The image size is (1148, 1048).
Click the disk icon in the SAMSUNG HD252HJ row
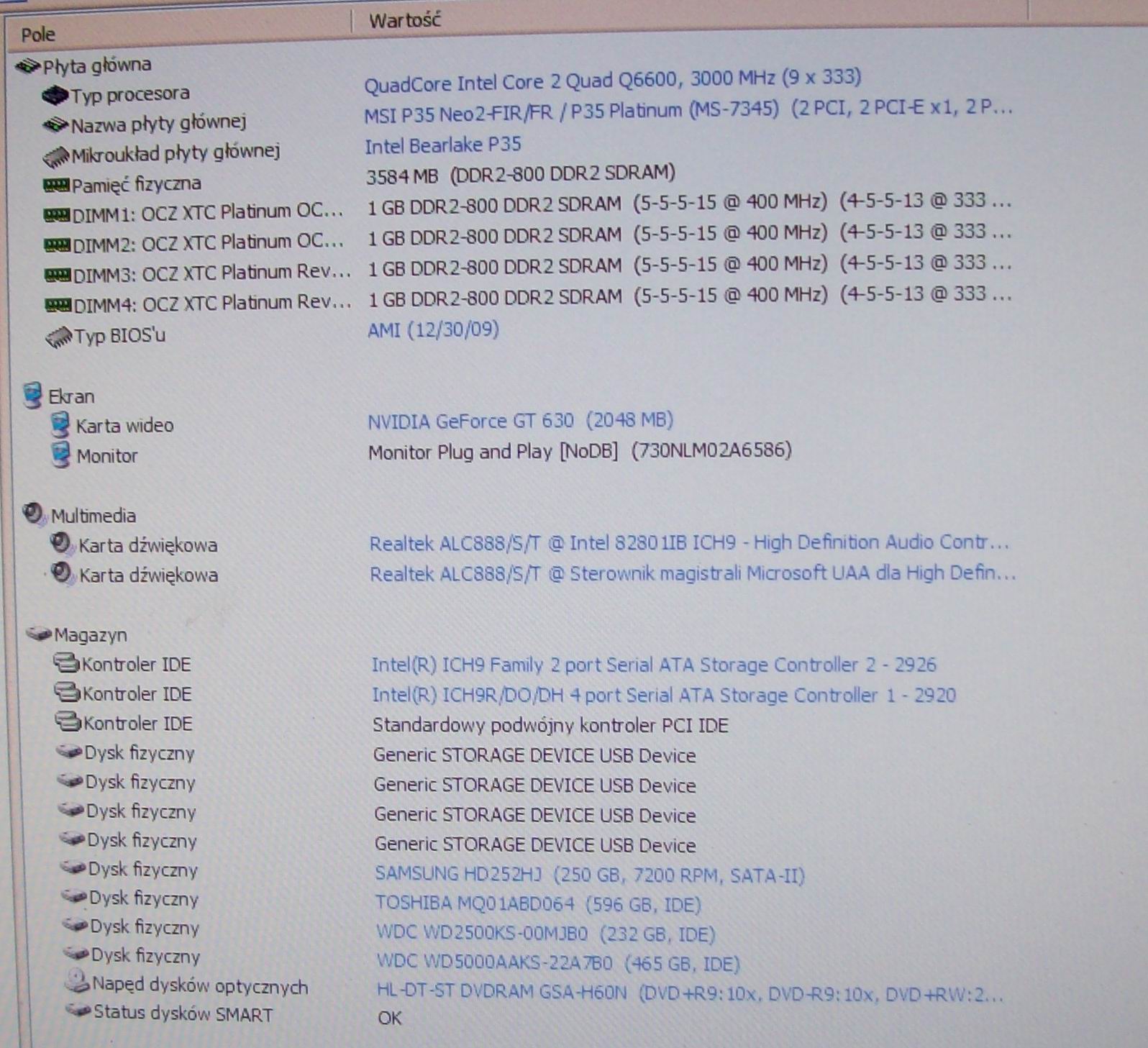73,868
